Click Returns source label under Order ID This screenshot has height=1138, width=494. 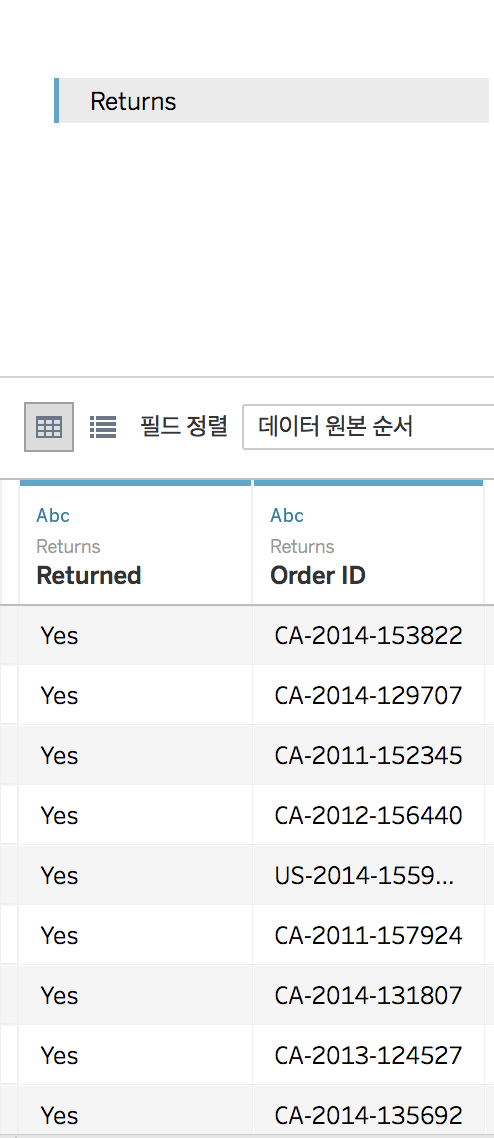[302, 547]
